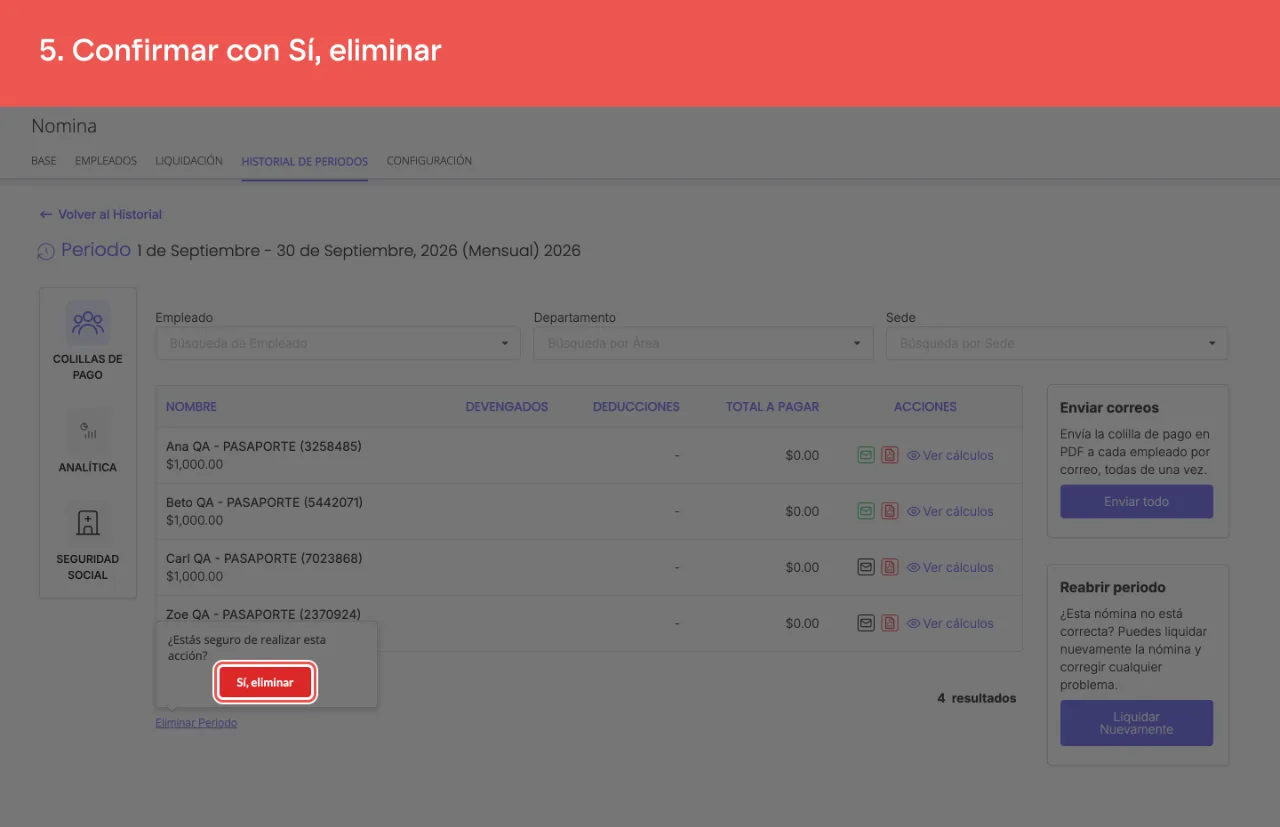The height and width of the screenshot is (827, 1280).
Task: Click the DEVENGADOS column header
Action: (507, 407)
